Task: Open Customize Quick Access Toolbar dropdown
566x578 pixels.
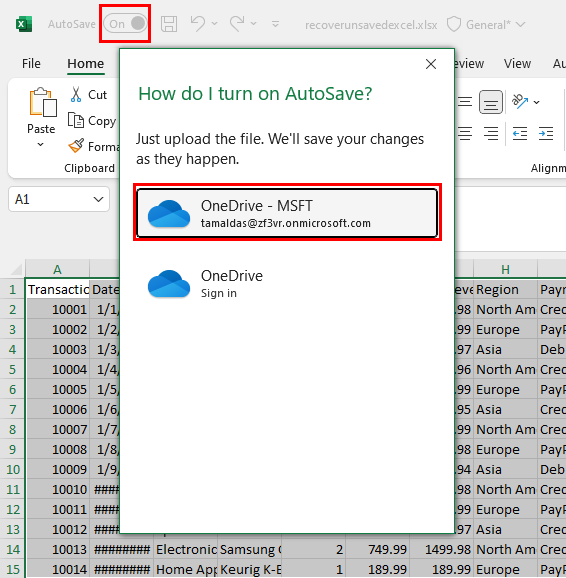Action: pos(275,24)
